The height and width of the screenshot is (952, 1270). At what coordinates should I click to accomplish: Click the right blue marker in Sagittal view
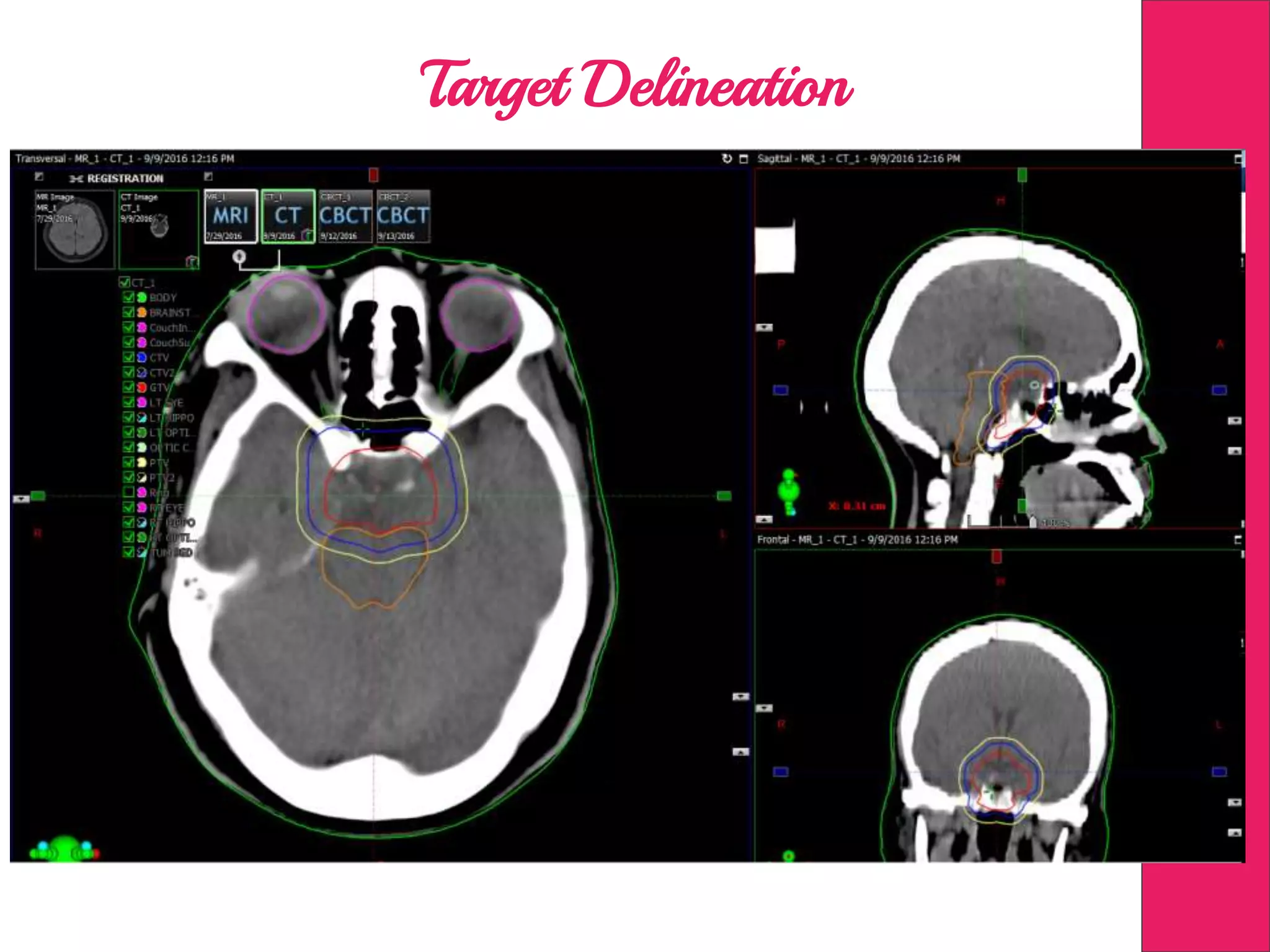(1219, 390)
